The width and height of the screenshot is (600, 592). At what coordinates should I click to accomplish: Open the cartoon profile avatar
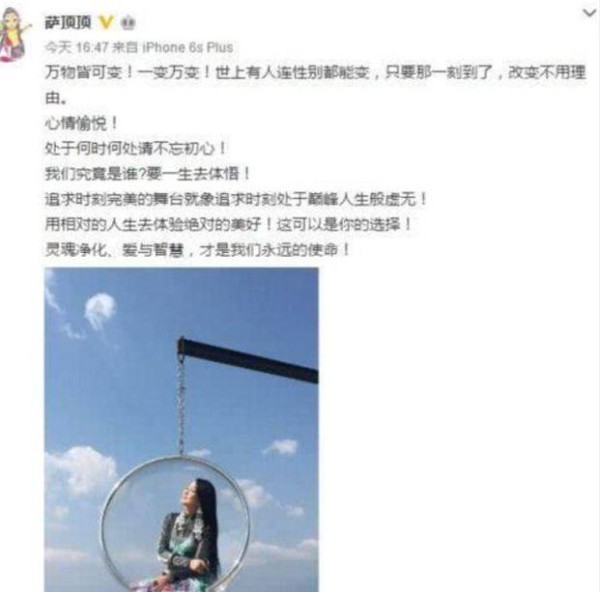(x=15, y=34)
